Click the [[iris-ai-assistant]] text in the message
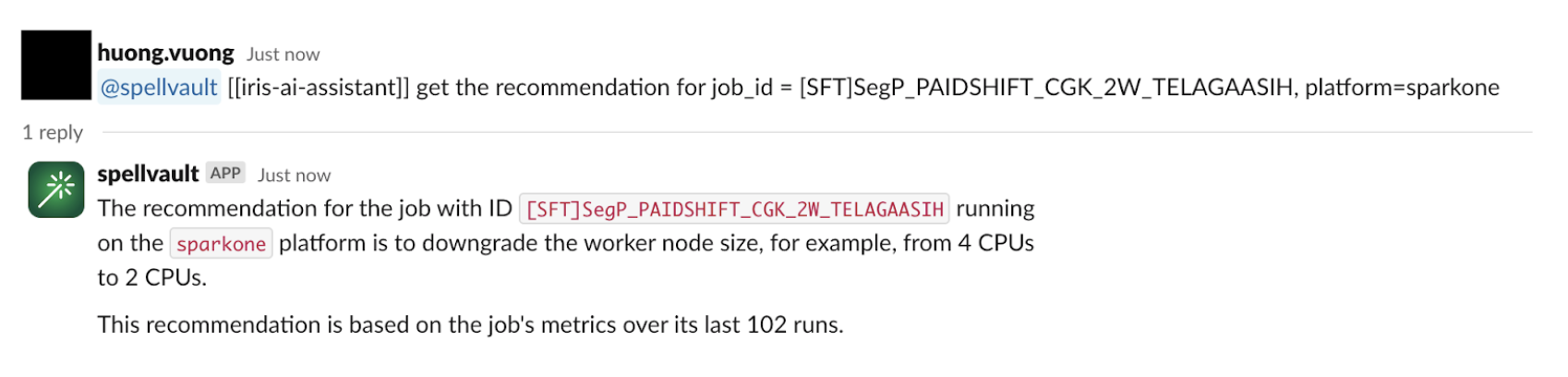 coord(319,88)
